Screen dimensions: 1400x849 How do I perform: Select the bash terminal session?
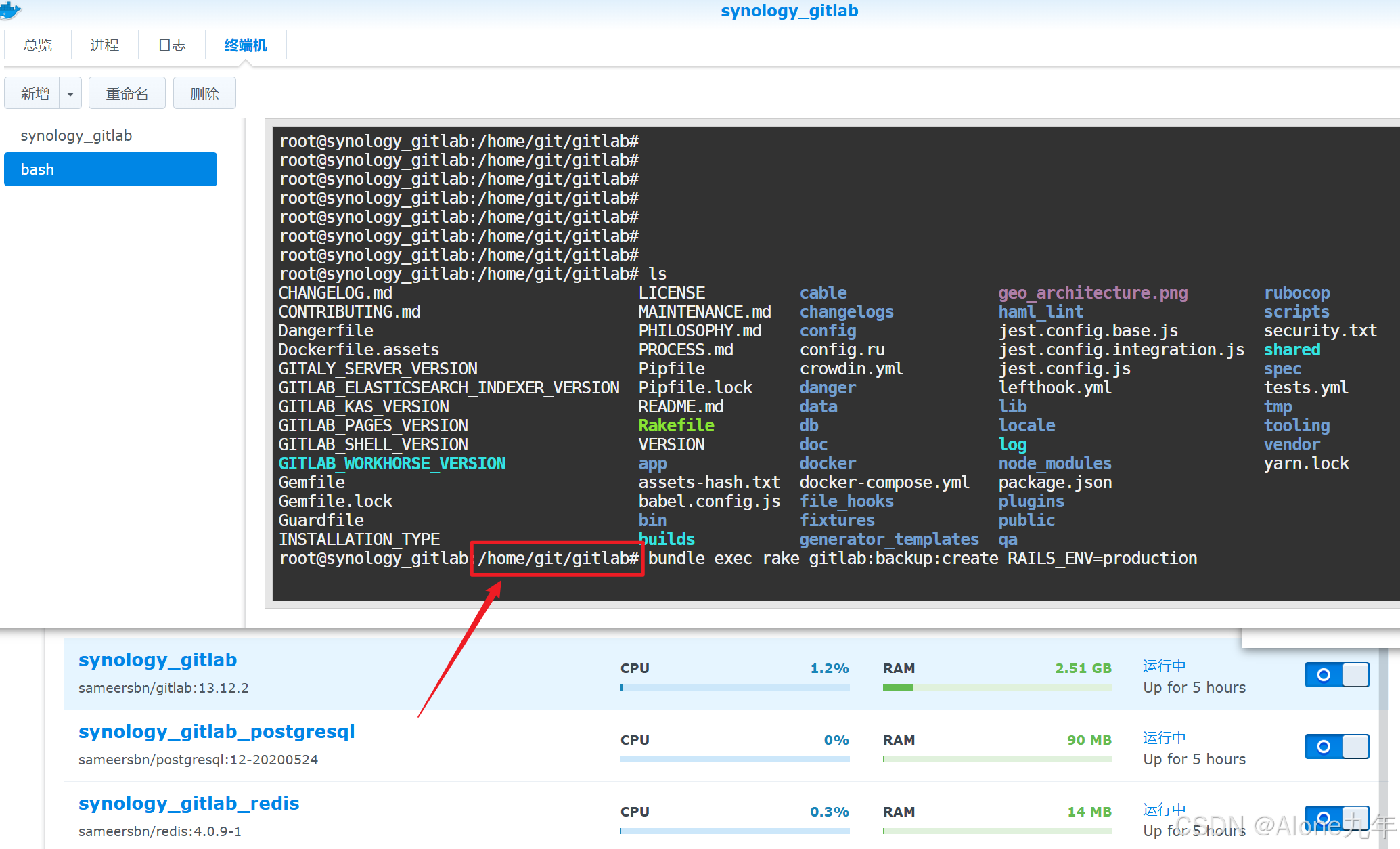pyautogui.click(x=110, y=169)
